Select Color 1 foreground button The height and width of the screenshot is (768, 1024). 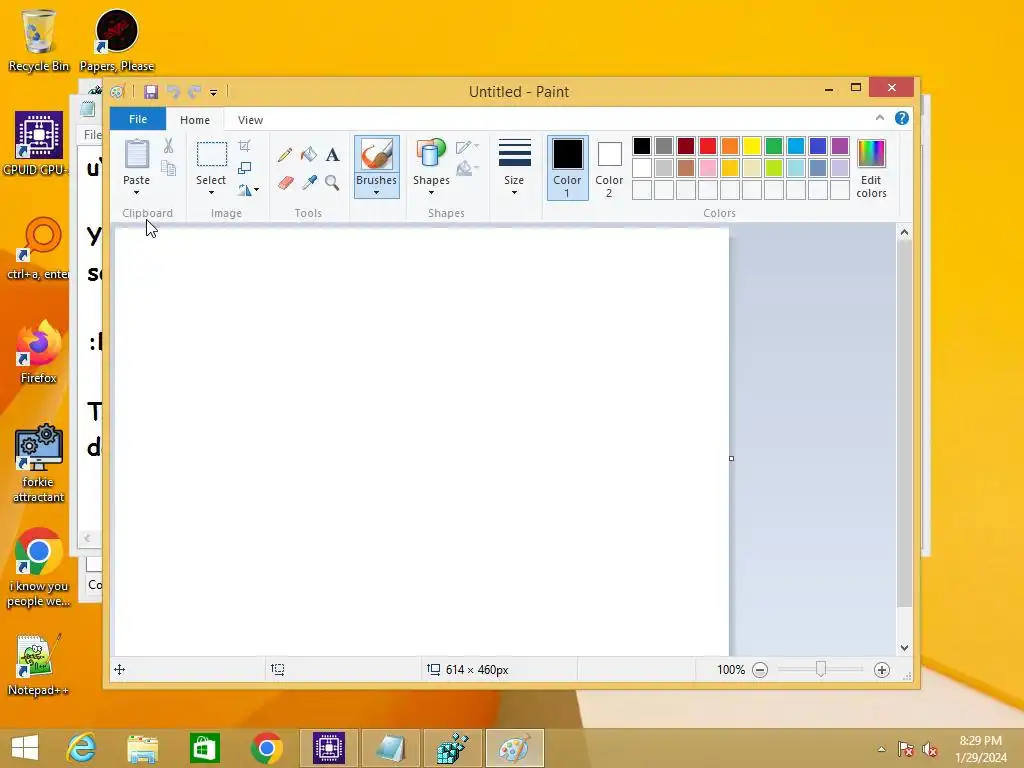[567, 167]
